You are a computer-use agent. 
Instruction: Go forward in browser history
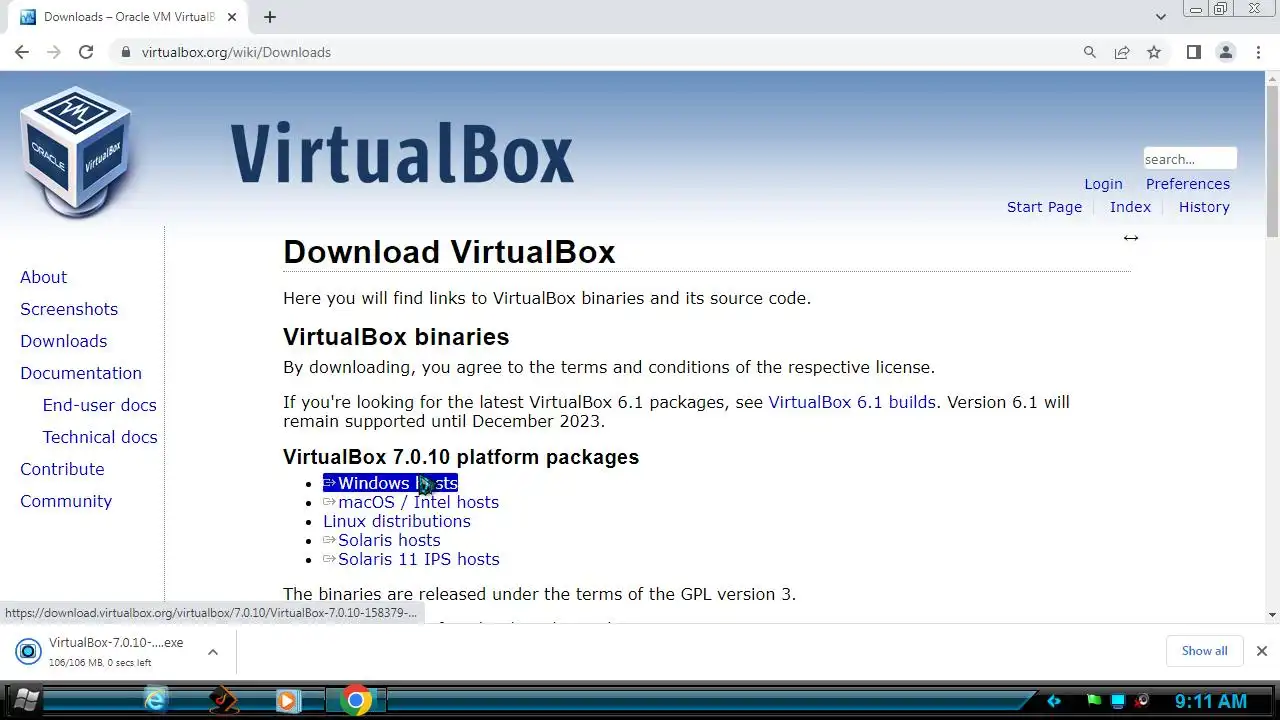tap(54, 52)
